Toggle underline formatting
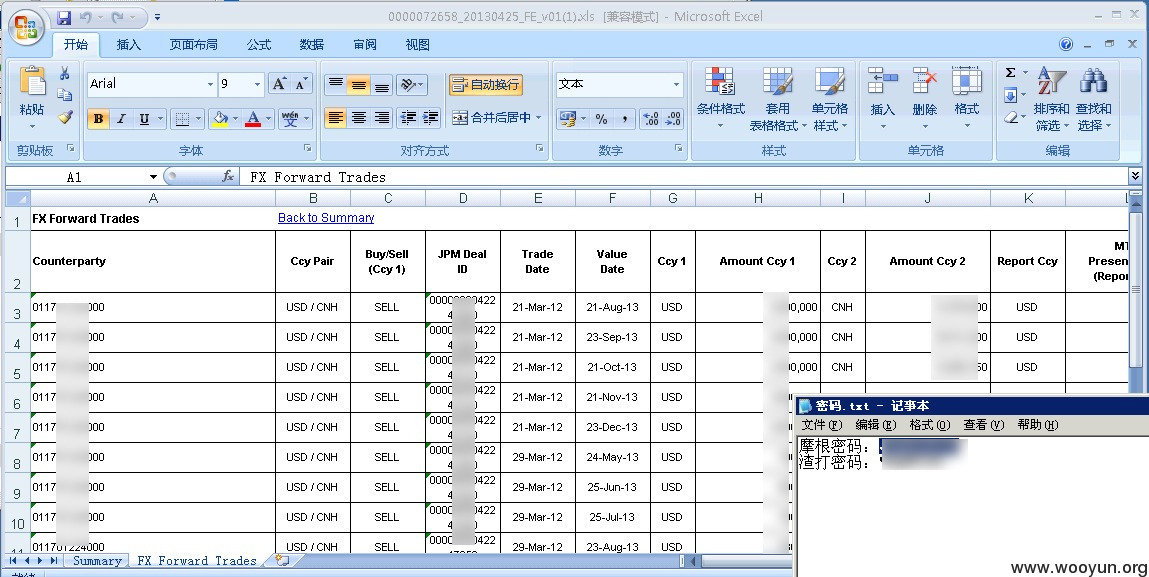The width and height of the screenshot is (1149, 577). [144, 119]
